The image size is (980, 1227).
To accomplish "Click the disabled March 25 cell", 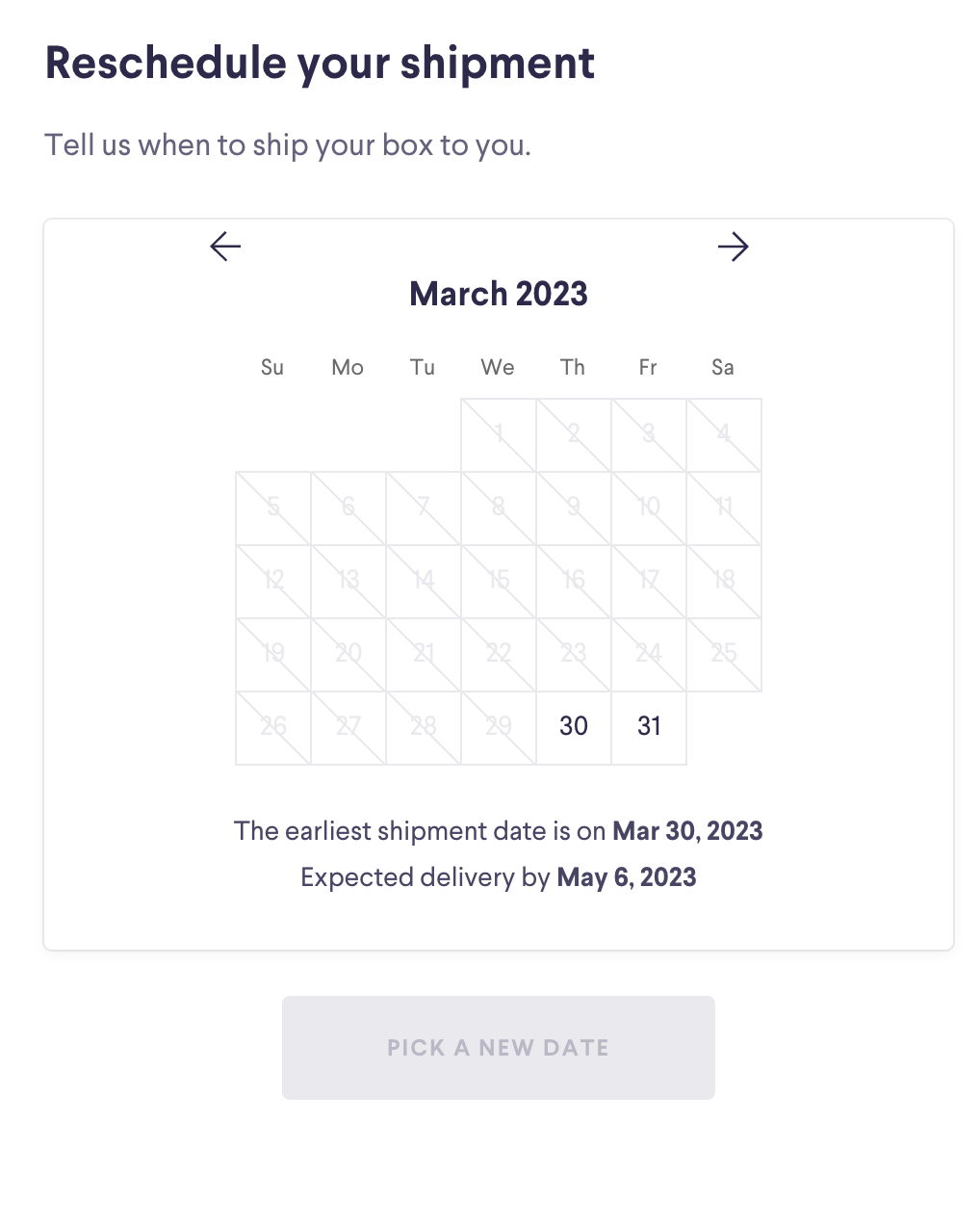I will coord(724,654).
